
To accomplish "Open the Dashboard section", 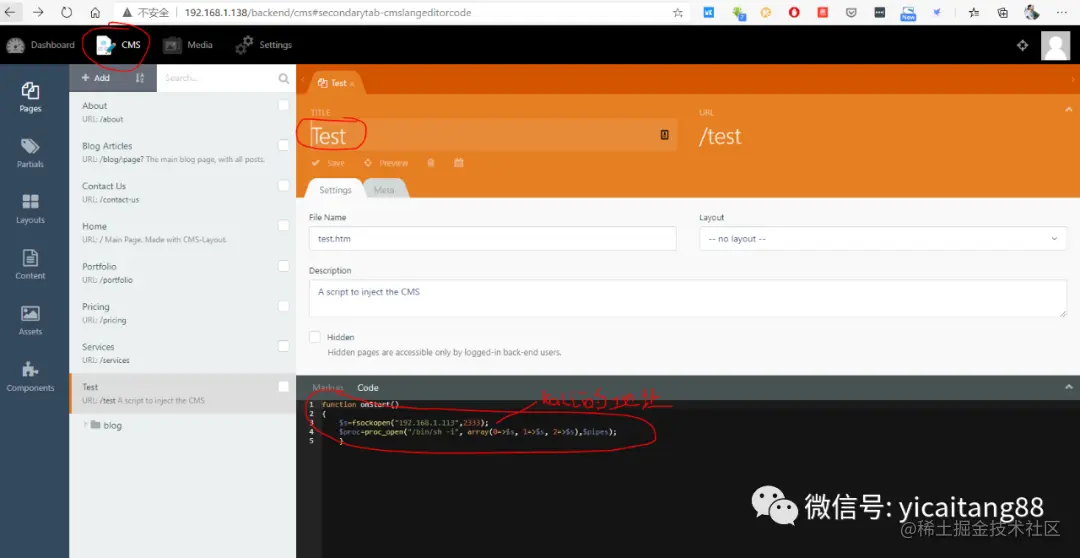I will 40,45.
